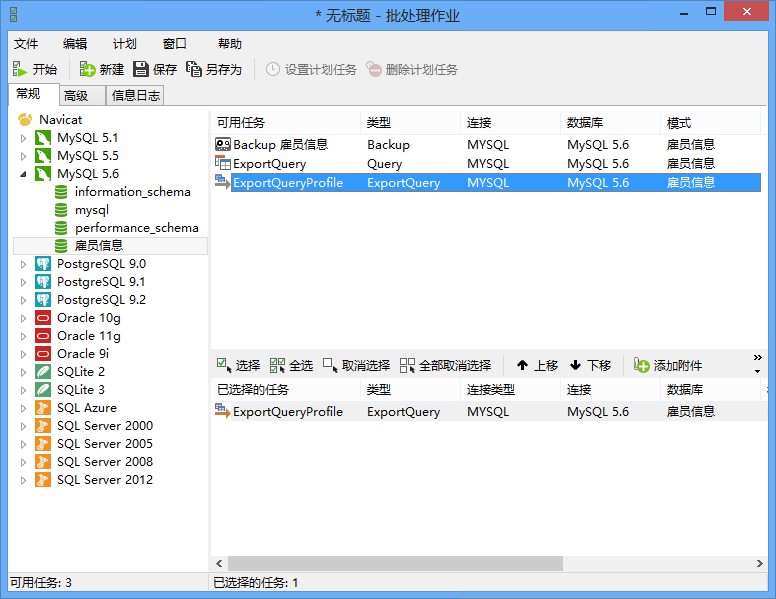Image resolution: width=776 pixels, height=599 pixels.
Task: Expand the SQL Server 2000 tree node
Action: [x=23, y=426]
